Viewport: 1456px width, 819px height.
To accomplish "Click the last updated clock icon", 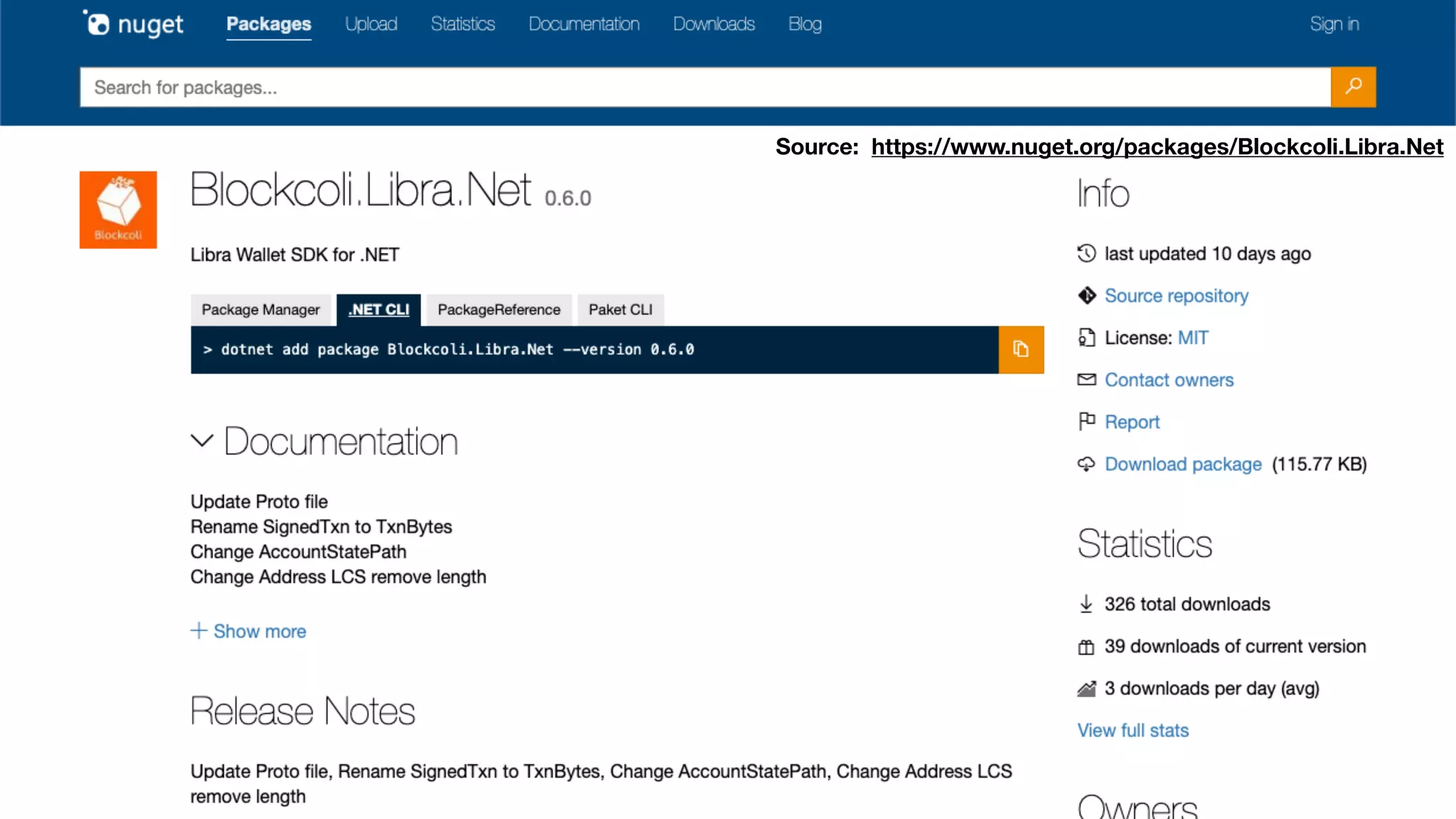I will coord(1086,253).
